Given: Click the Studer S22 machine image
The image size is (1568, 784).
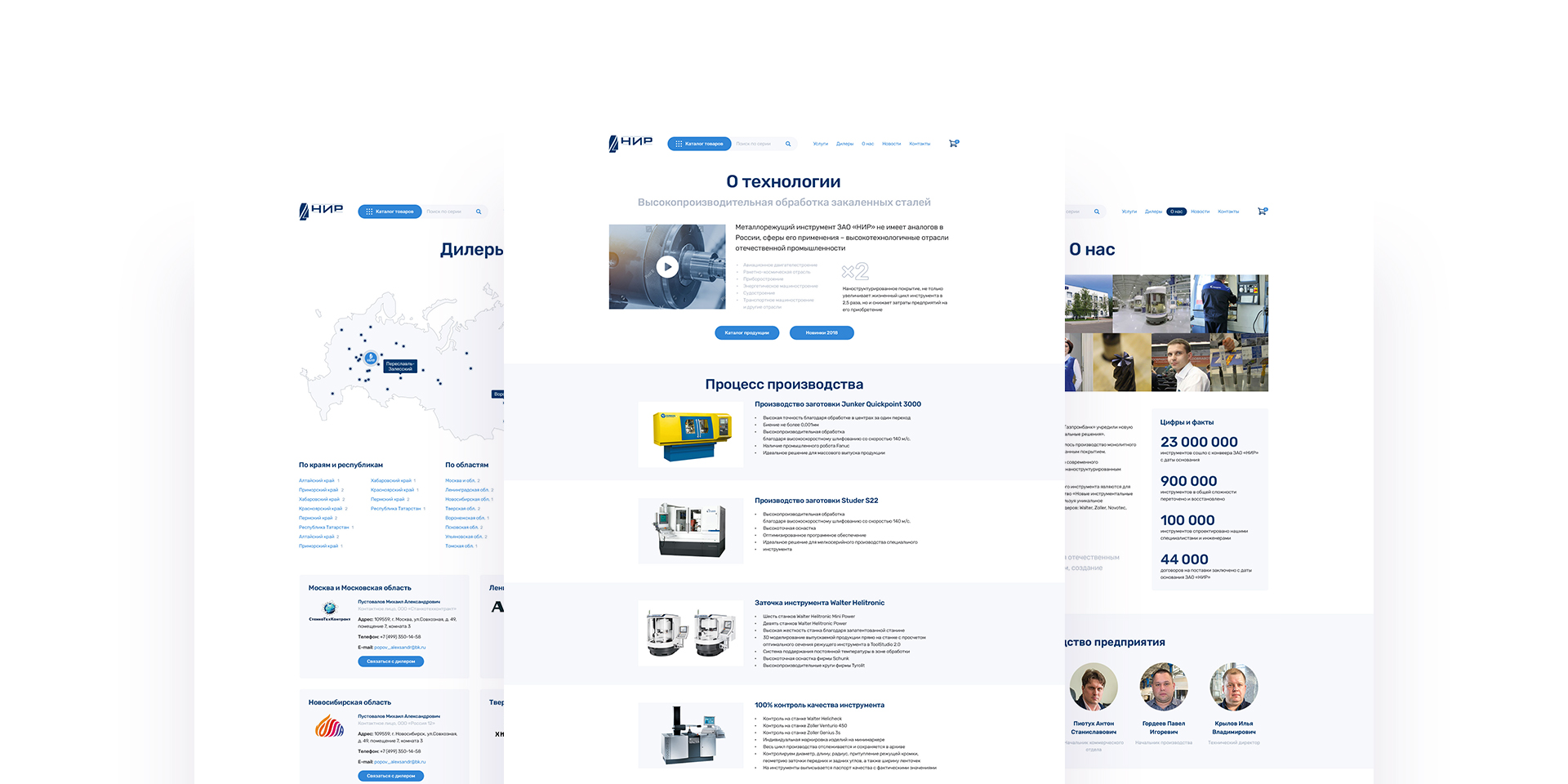Looking at the screenshot, I should 691,531.
